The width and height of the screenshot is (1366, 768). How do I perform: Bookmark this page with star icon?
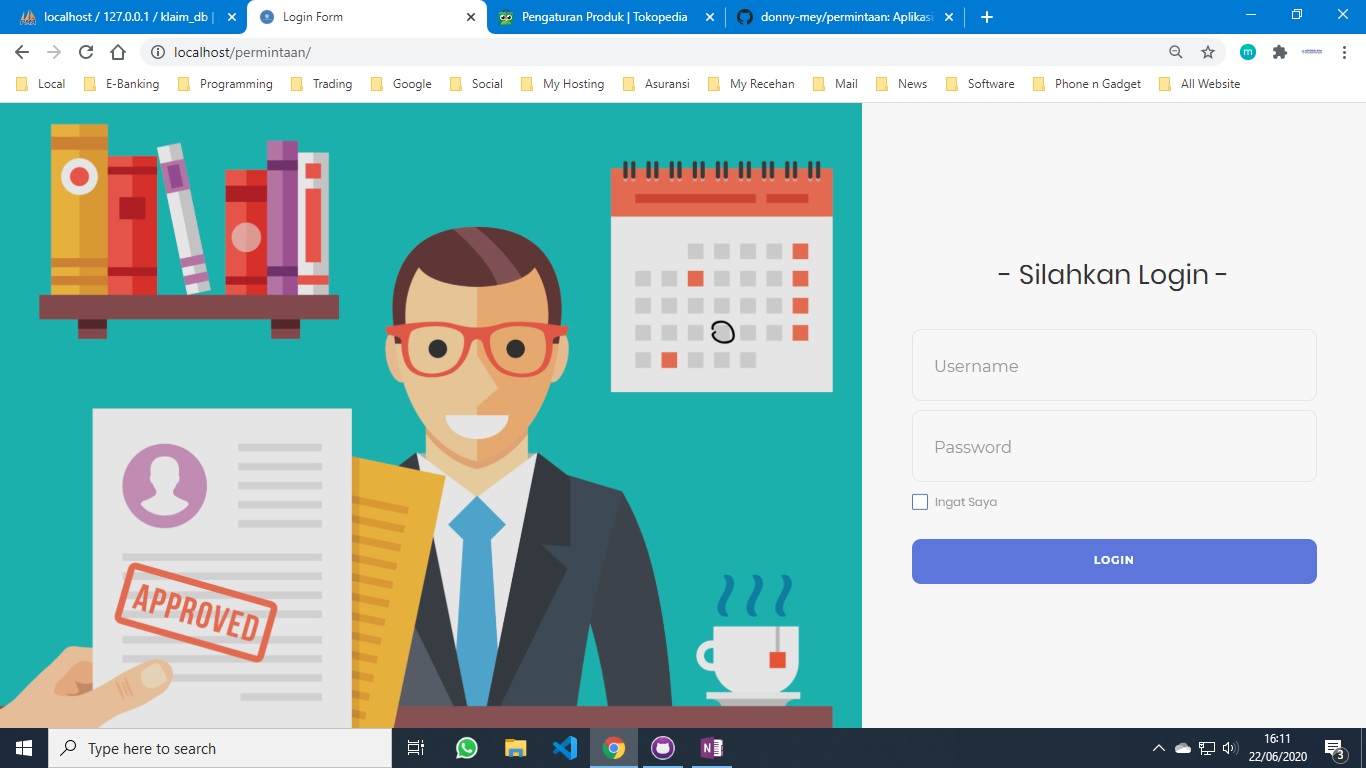pos(1208,52)
